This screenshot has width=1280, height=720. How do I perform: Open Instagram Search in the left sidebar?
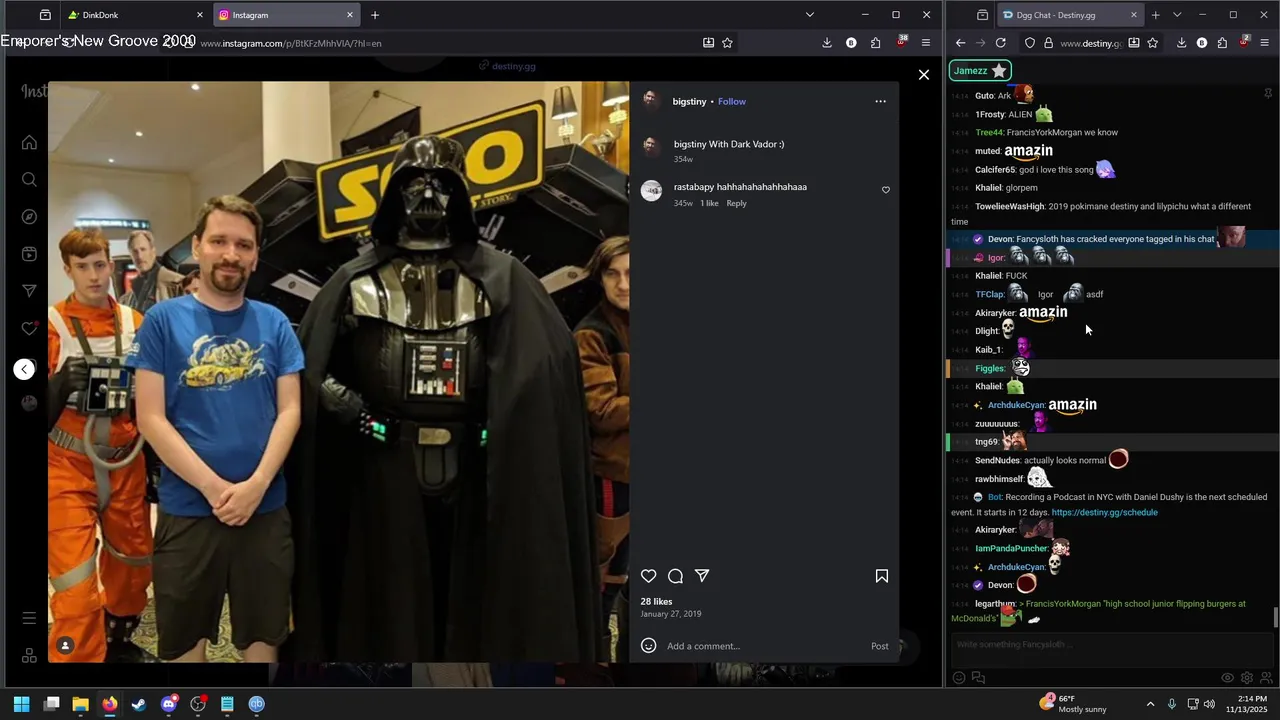click(29, 180)
